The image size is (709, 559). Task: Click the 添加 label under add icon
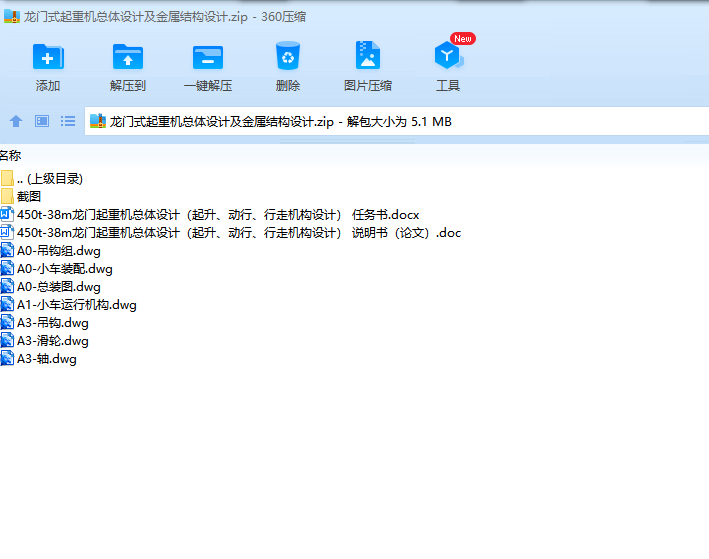pos(48,85)
